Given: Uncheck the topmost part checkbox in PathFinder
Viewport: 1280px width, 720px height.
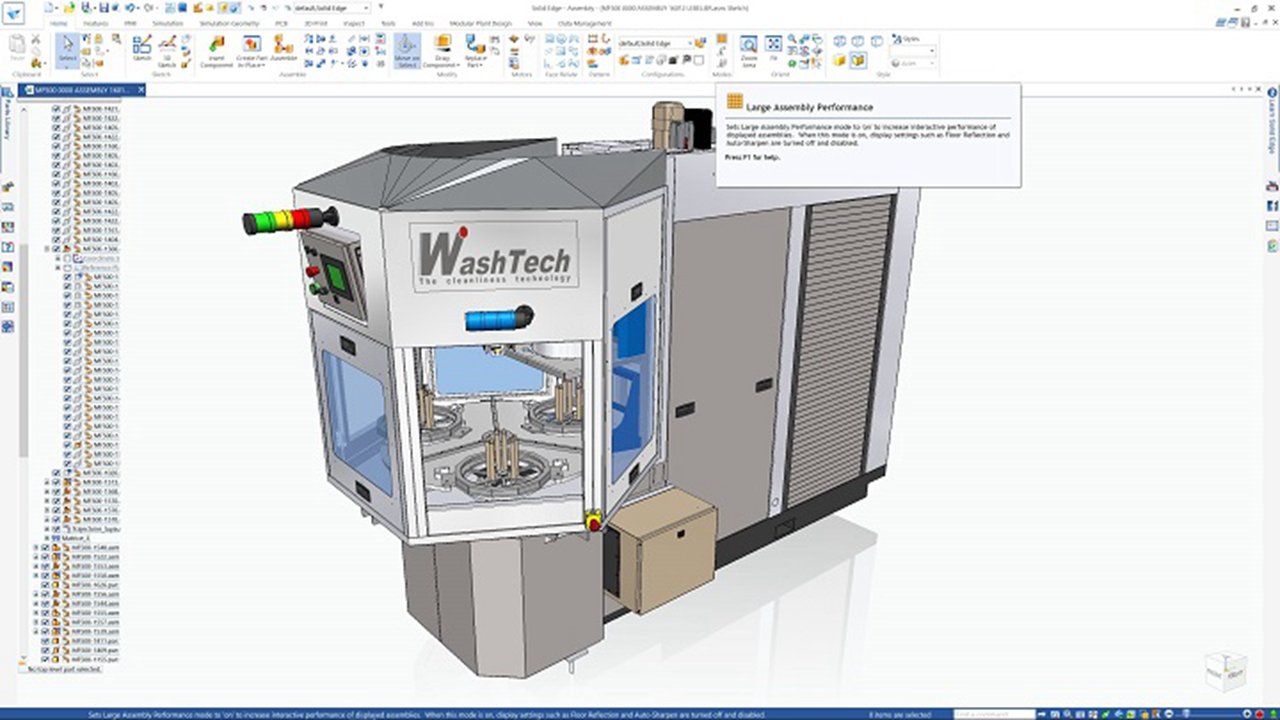Looking at the screenshot, I should click(56, 108).
